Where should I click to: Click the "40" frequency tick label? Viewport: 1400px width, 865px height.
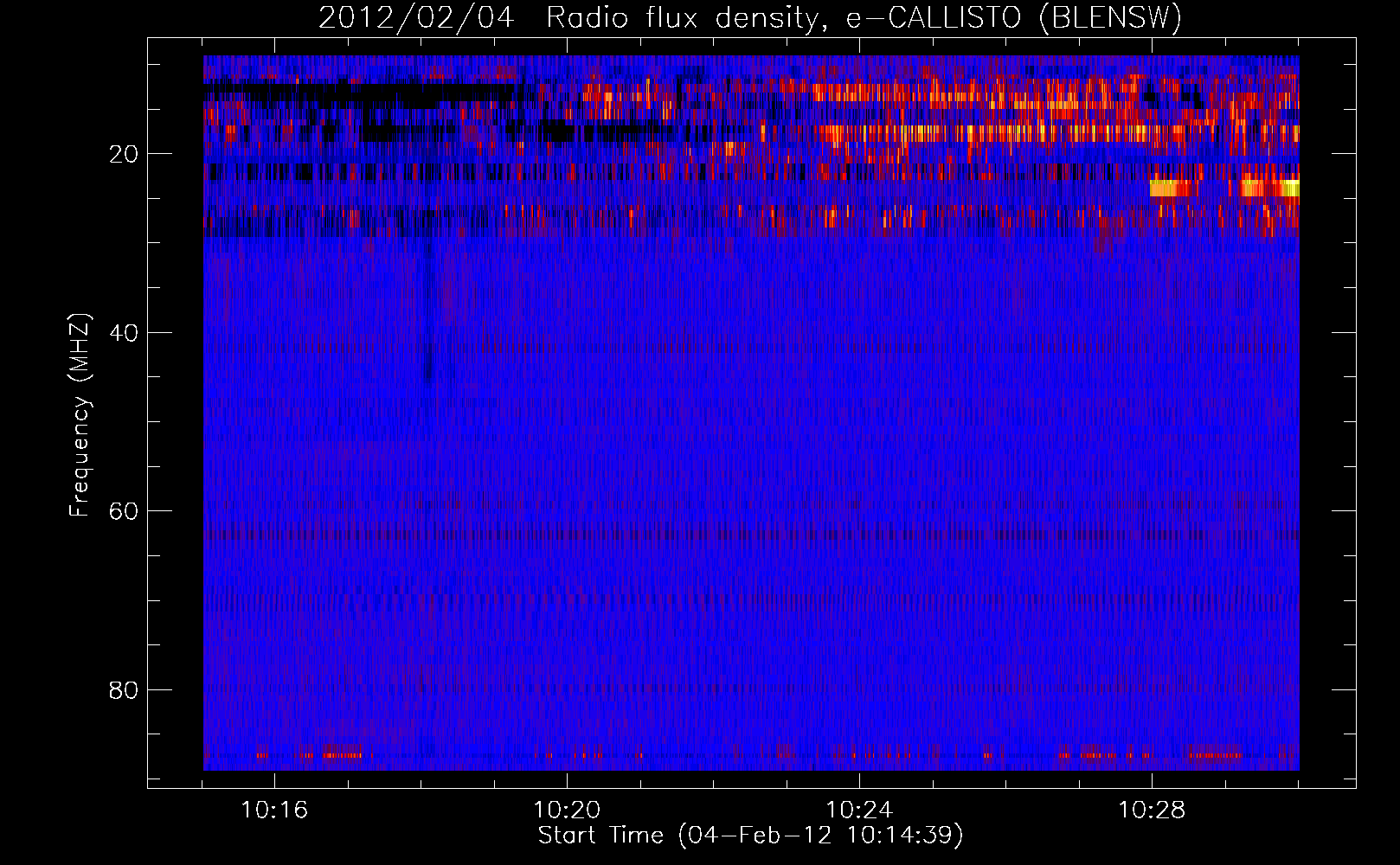coord(124,333)
